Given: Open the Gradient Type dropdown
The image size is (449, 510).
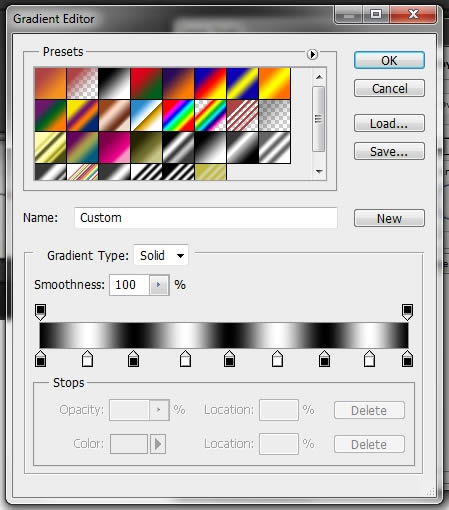Looking at the screenshot, I should tap(161, 256).
